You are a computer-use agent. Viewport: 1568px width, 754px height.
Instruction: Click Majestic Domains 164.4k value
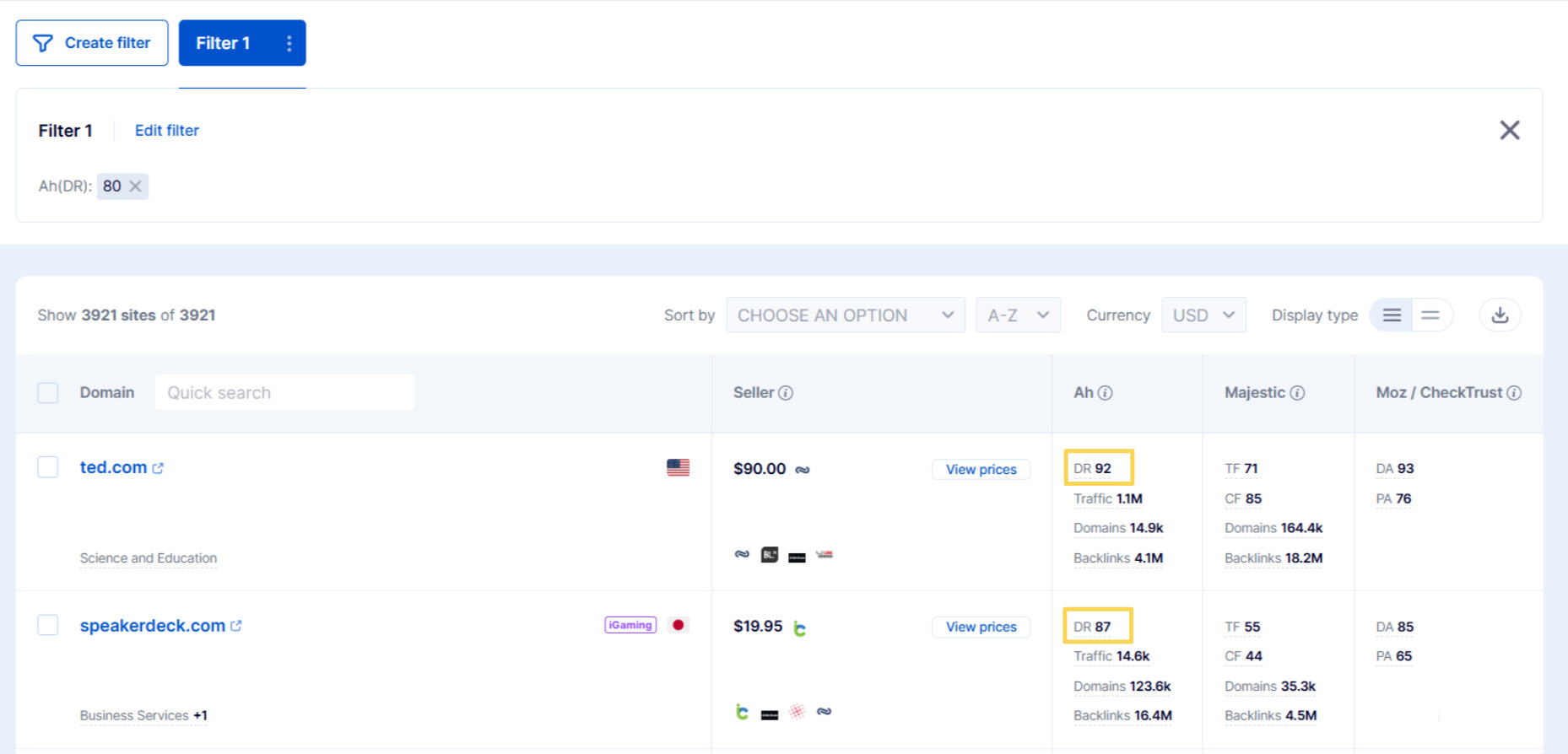[x=1273, y=528]
